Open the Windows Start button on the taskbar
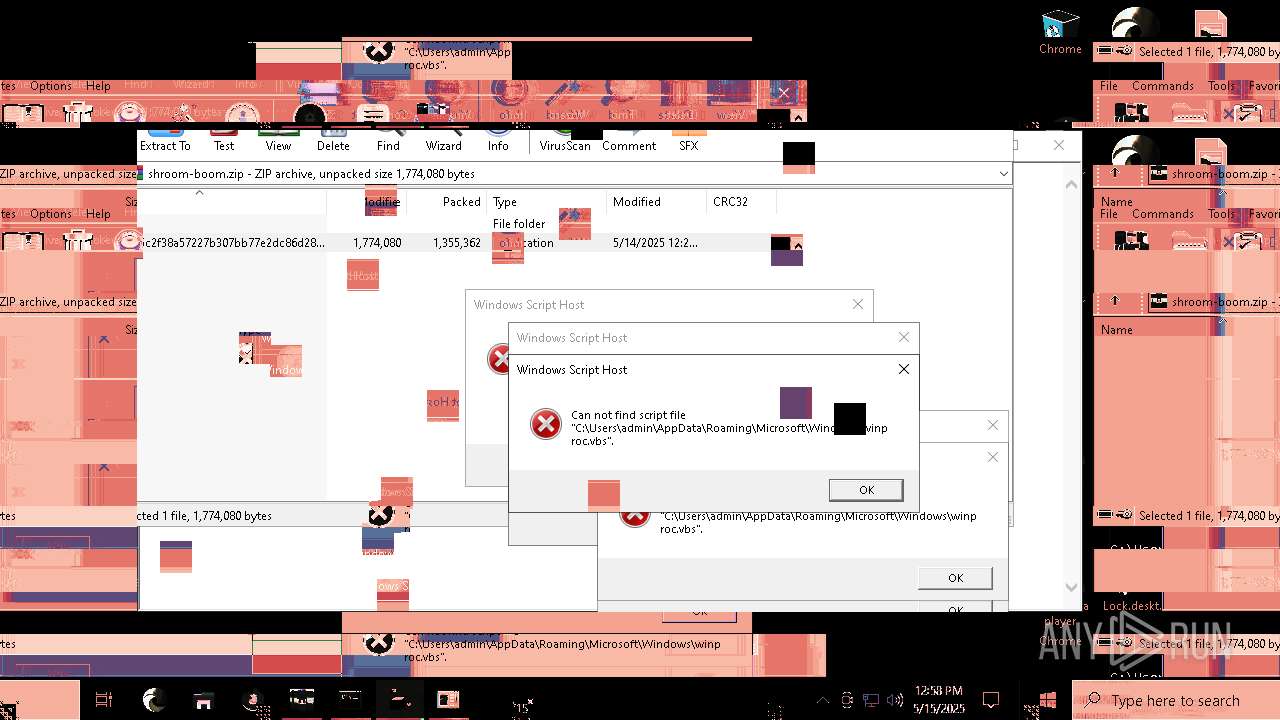Screen dimensions: 1280x720 click(x=1048, y=701)
